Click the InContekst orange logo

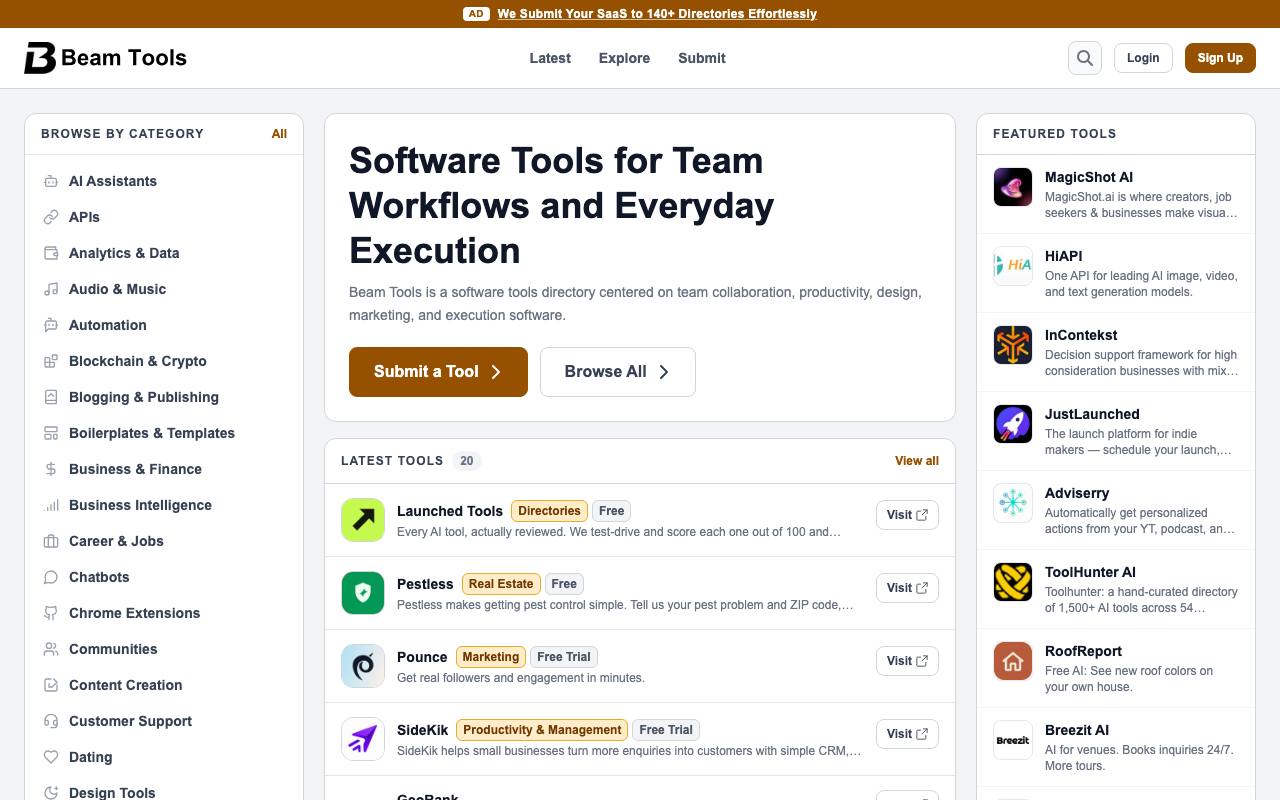tap(1013, 345)
